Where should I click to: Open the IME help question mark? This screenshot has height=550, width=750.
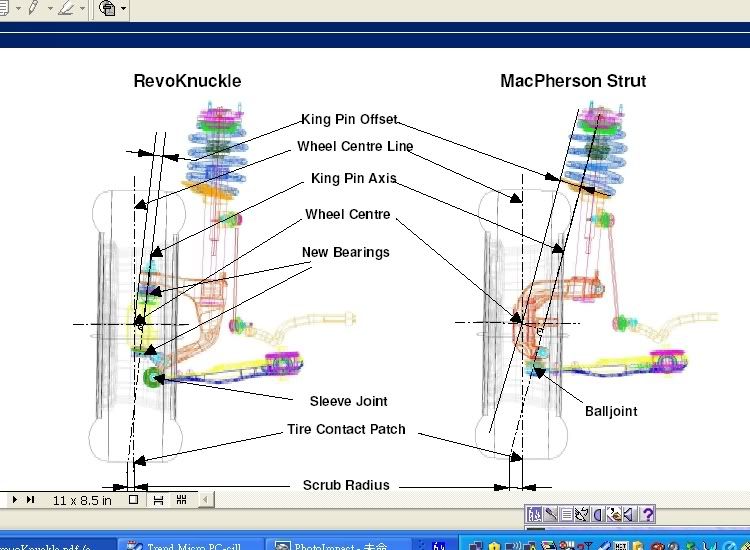(647, 515)
